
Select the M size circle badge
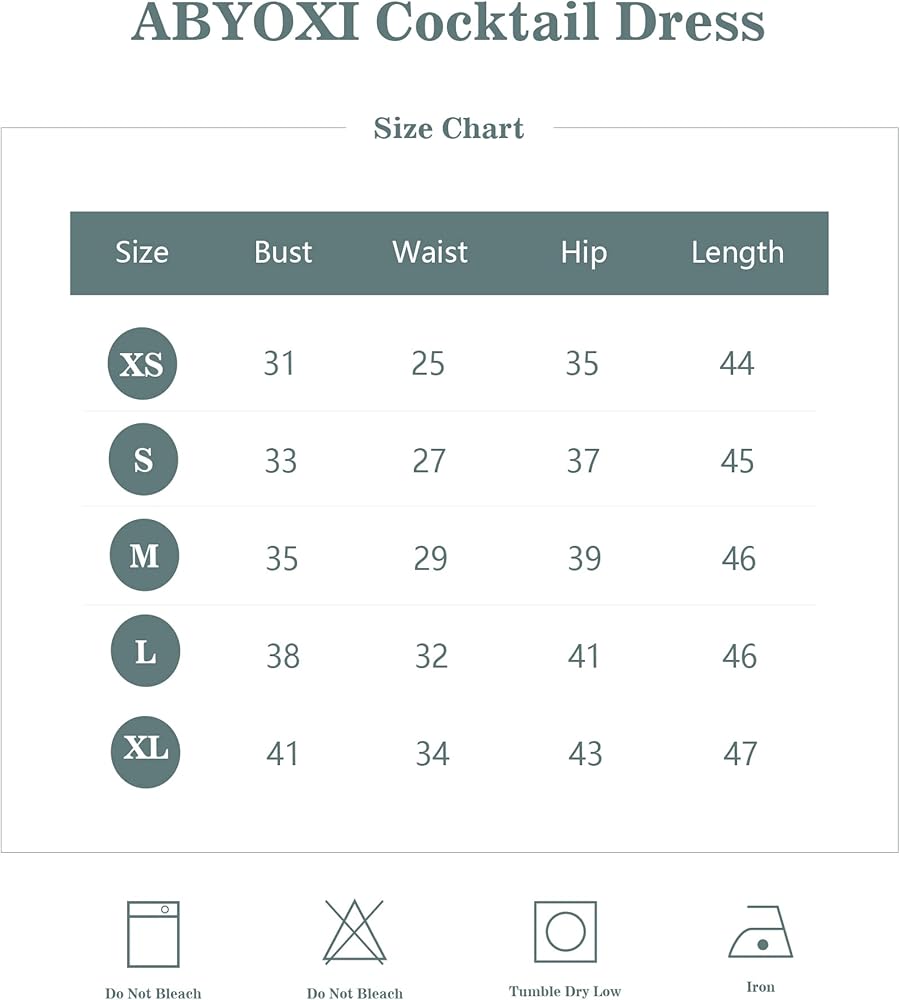pyautogui.click(x=144, y=556)
